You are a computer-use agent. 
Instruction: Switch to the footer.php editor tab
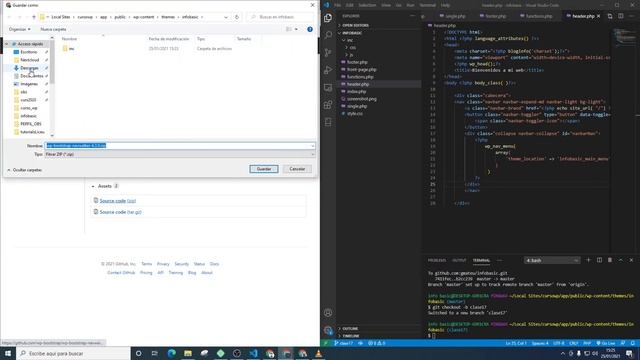[495, 16]
